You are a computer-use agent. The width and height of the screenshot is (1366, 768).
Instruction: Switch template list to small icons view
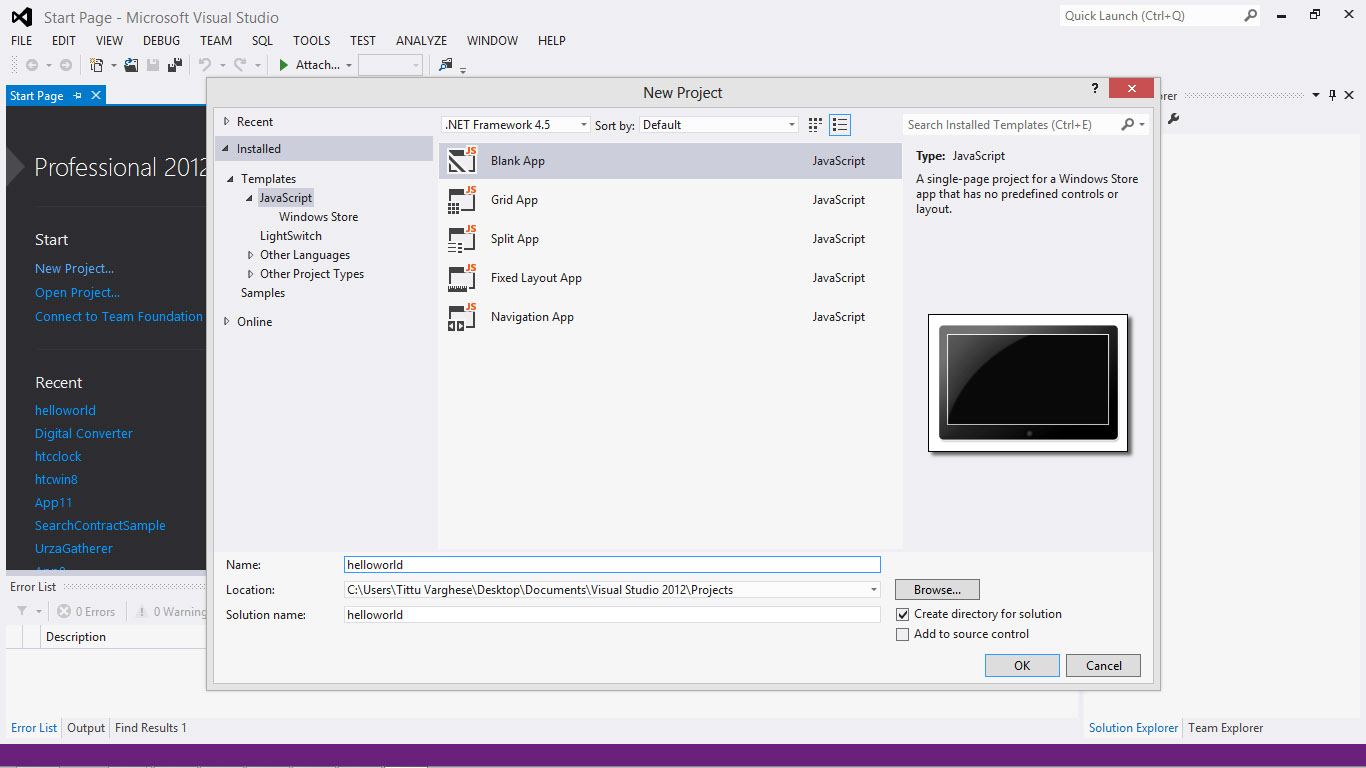(x=815, y=124)
